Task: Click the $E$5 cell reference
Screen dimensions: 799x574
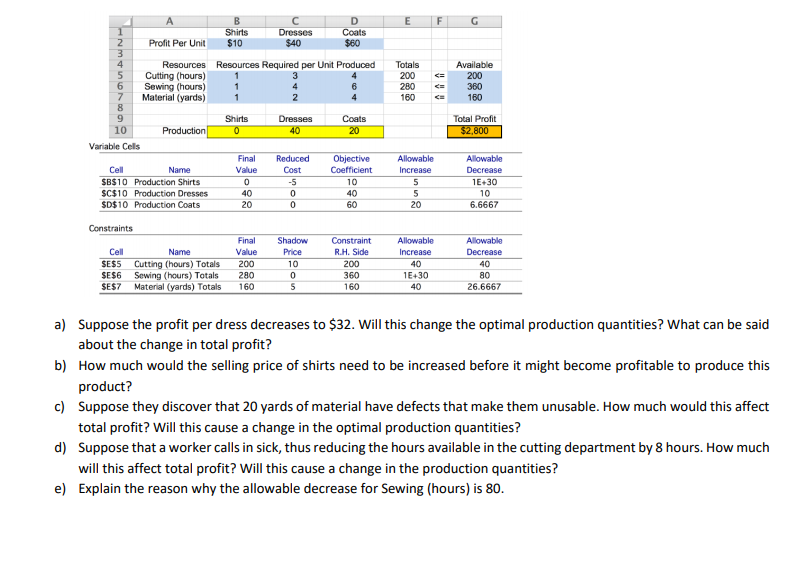Action: coord(111,264)
